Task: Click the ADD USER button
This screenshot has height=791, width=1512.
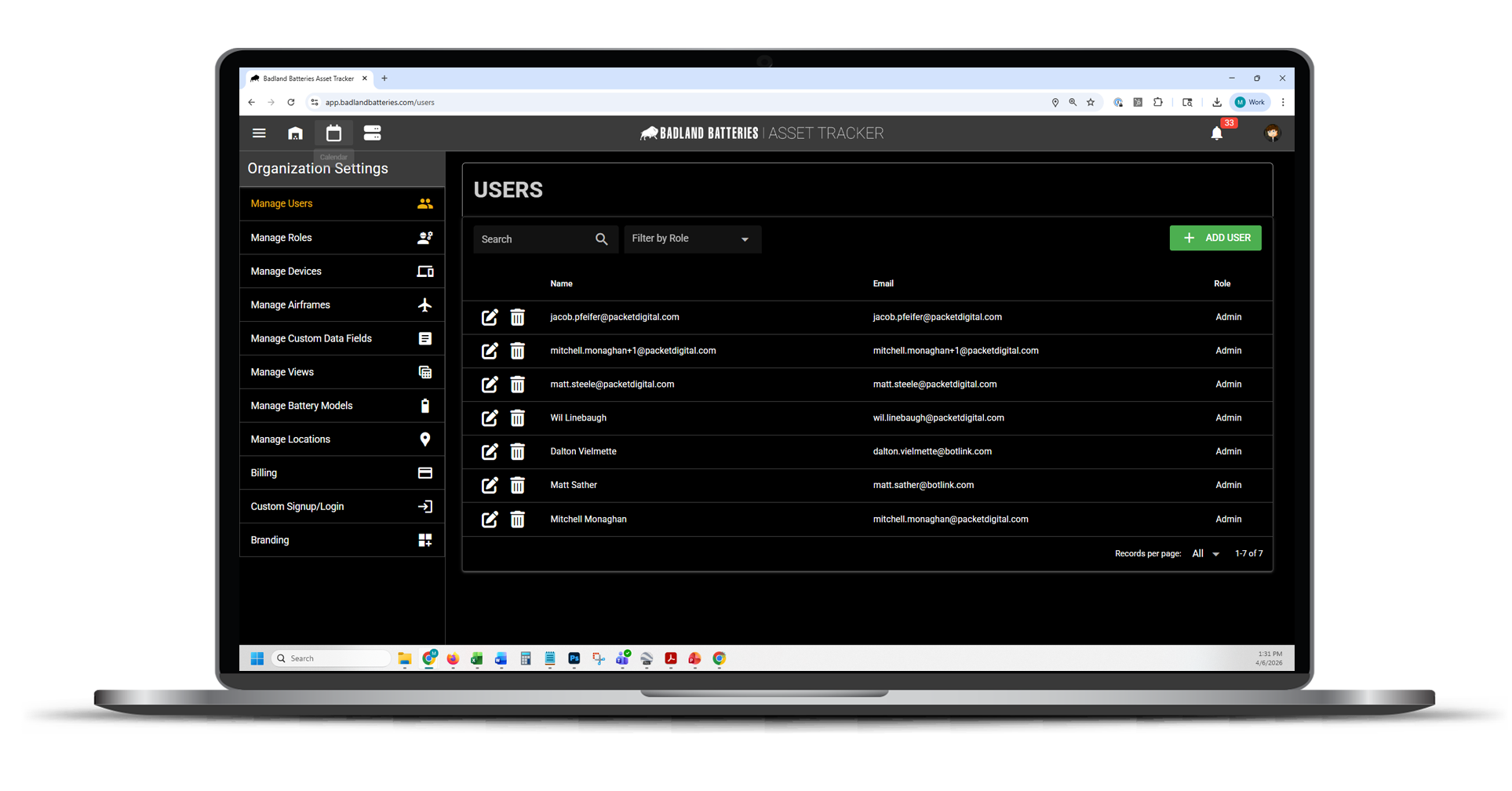Action: (x=1215, y=239)
